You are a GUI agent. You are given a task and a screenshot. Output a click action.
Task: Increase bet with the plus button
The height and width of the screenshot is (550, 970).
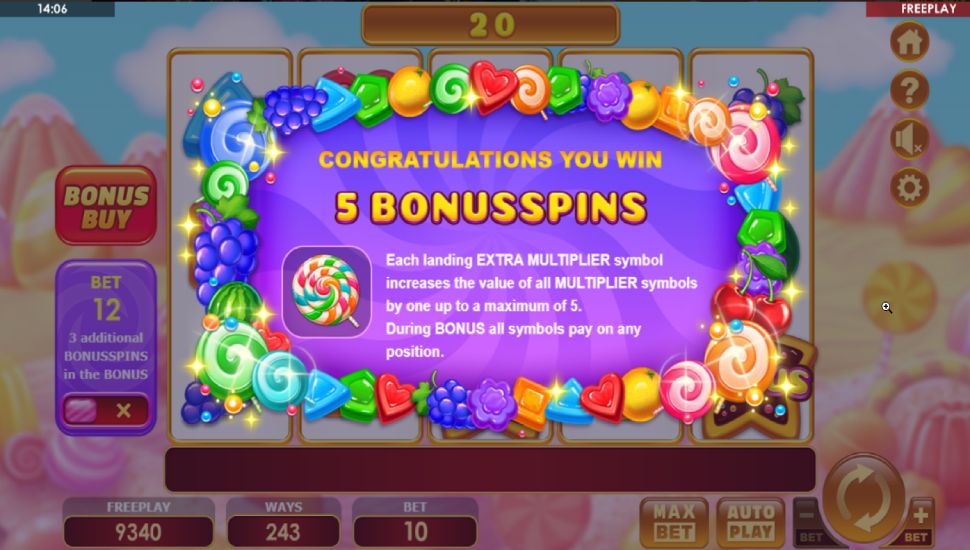920,522
